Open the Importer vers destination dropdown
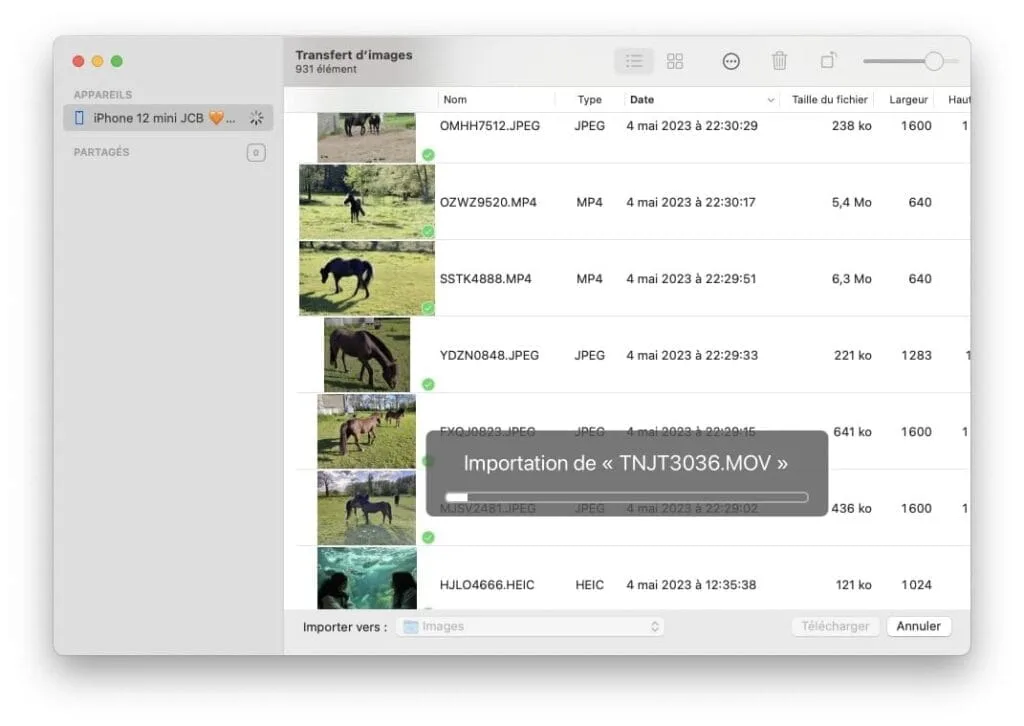 655,626
